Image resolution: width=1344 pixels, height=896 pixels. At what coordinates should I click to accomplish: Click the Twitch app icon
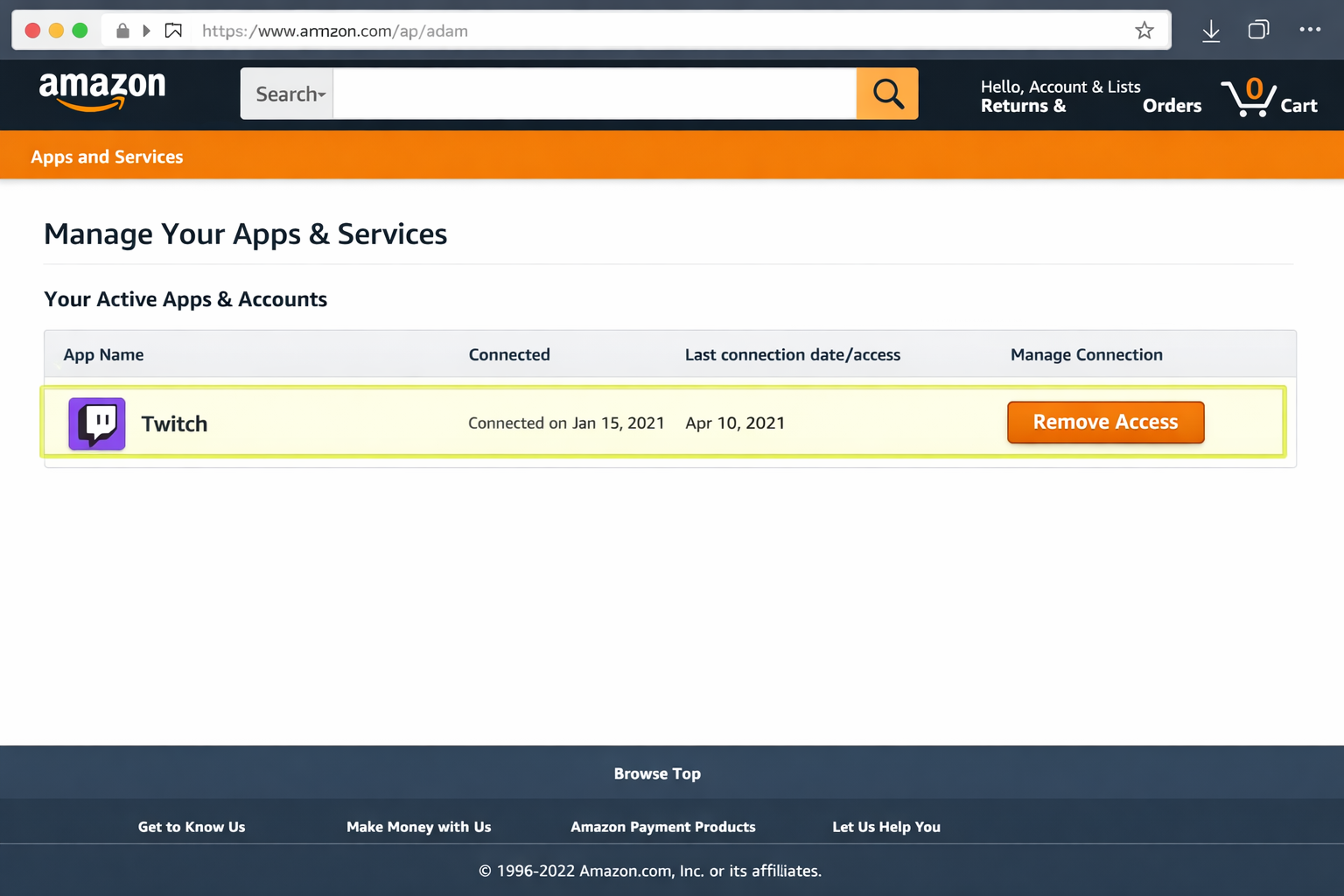[96, 423]
